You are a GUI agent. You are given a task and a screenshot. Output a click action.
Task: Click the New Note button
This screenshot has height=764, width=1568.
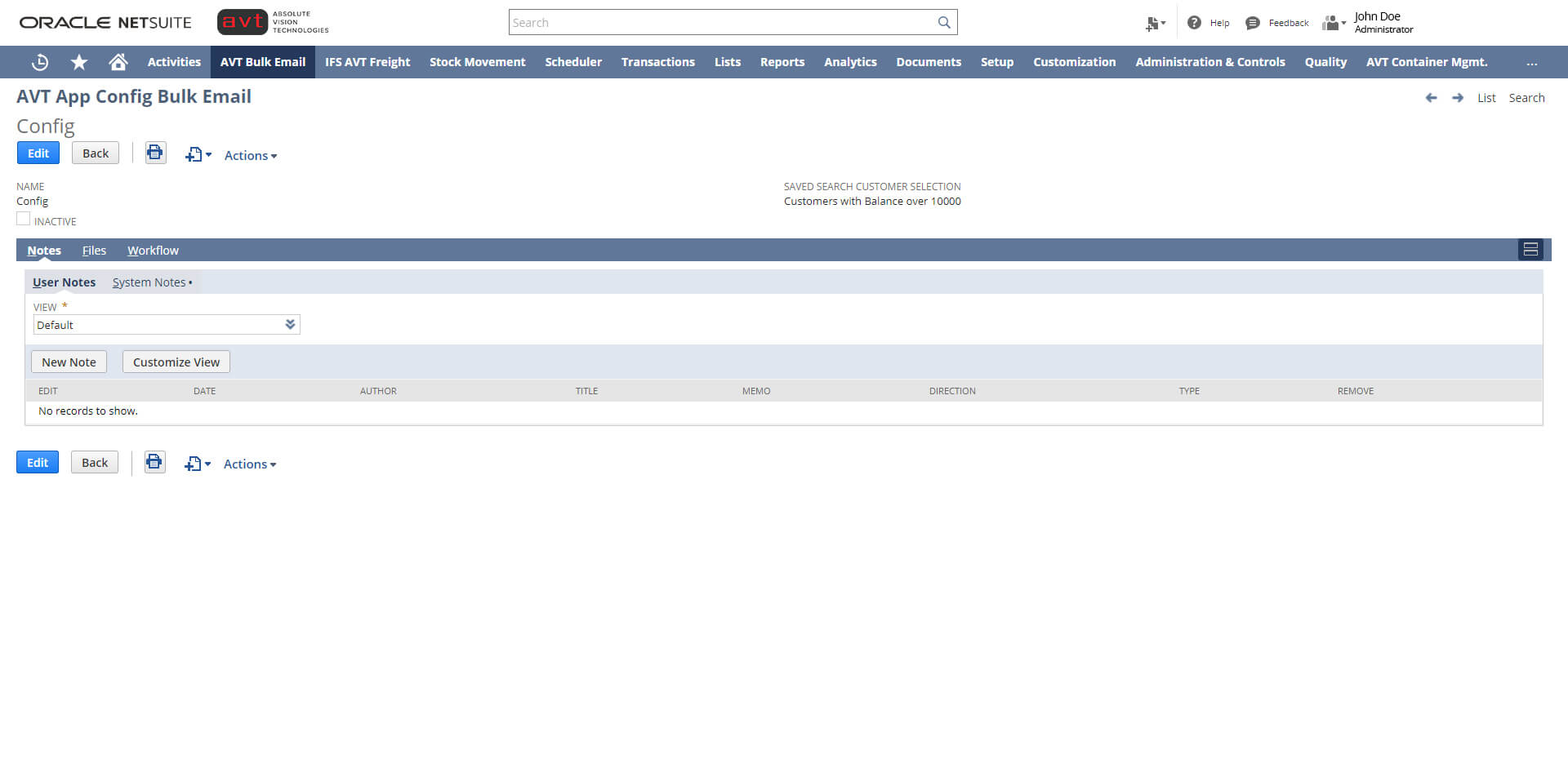coord(69,362)
